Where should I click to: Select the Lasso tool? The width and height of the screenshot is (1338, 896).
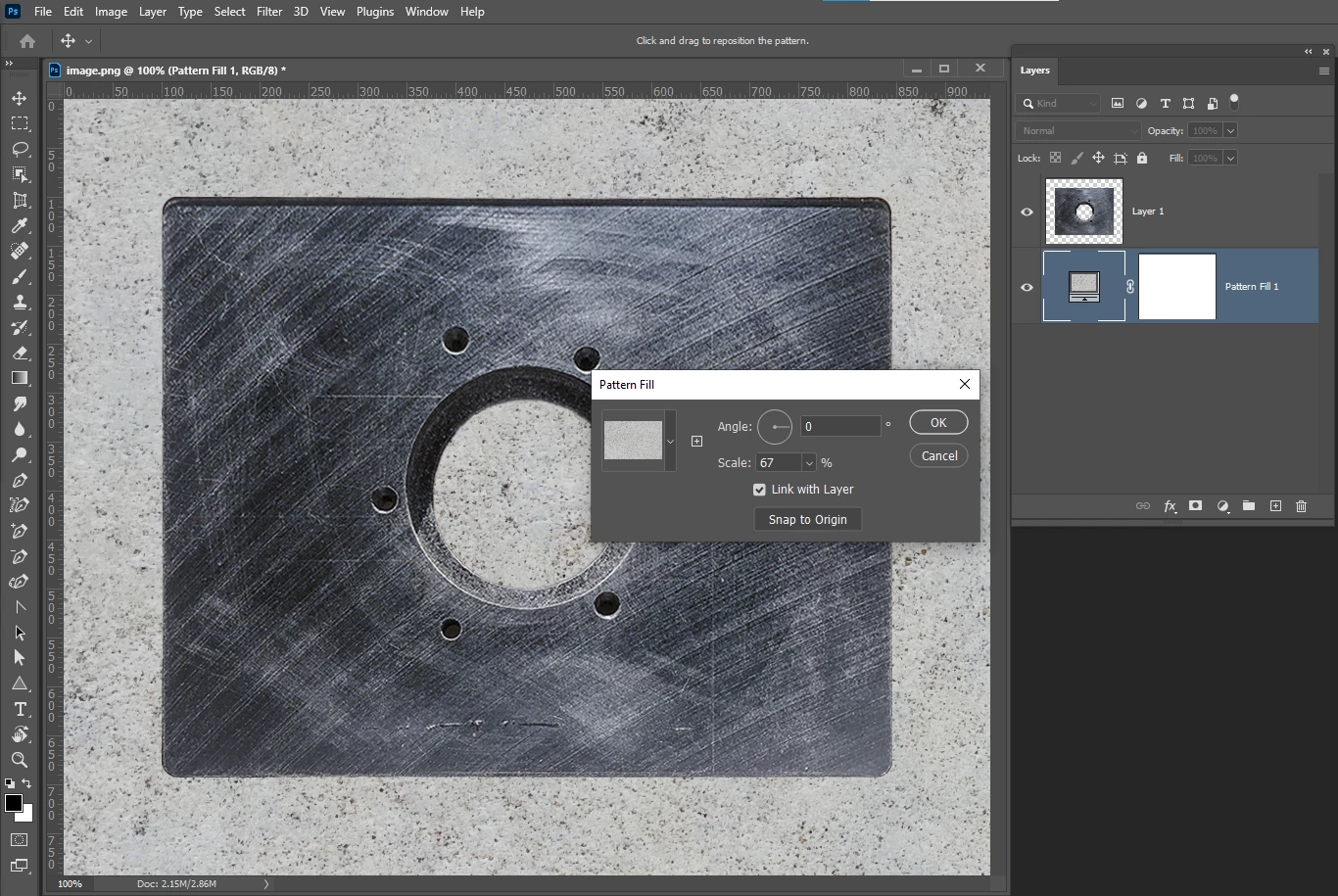point(20,149)
